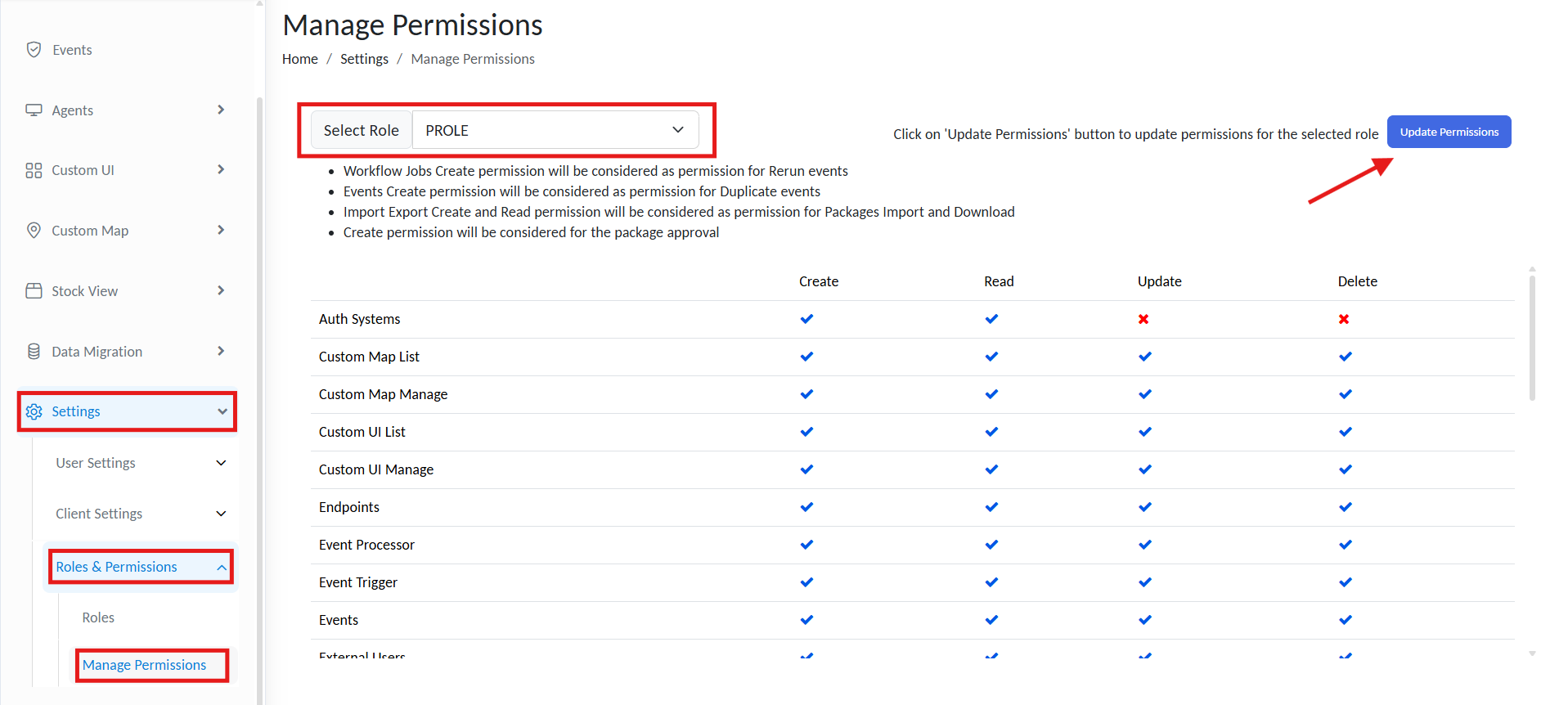Click the Data Migration database icon
Viewport: 1568px width, 705px height.
coord(34,352)
